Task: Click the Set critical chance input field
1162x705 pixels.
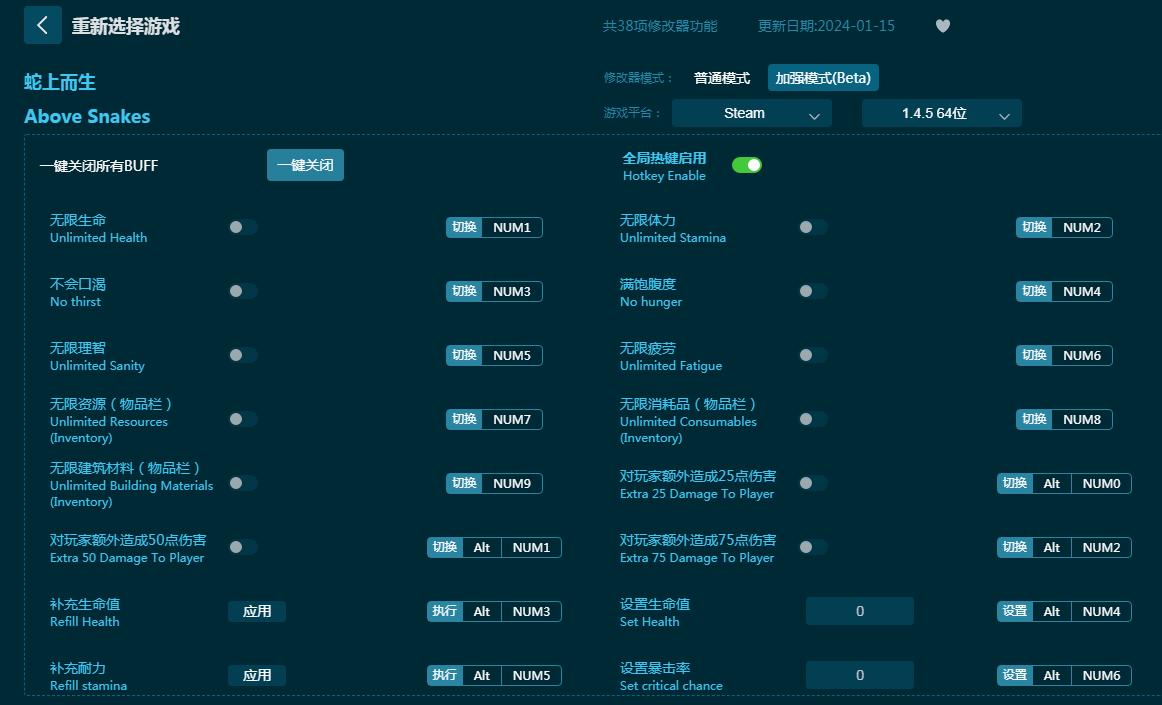Action: click(859, 675)
